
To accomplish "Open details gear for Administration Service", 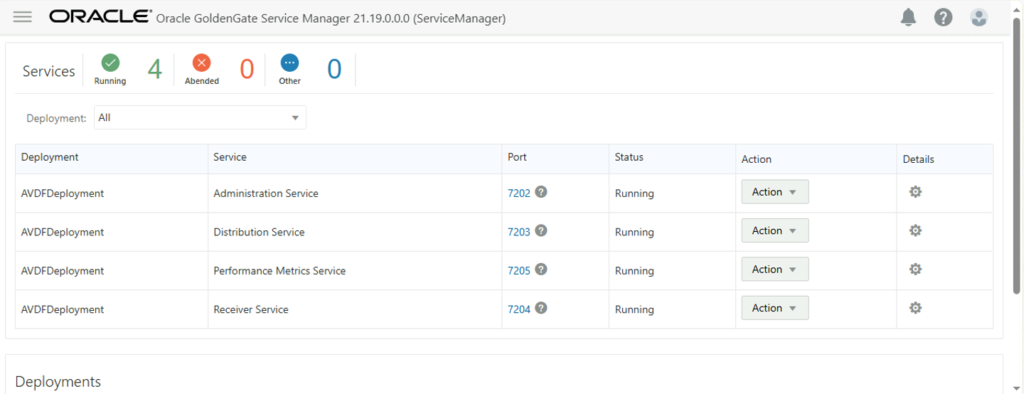I will click(916, 192).
